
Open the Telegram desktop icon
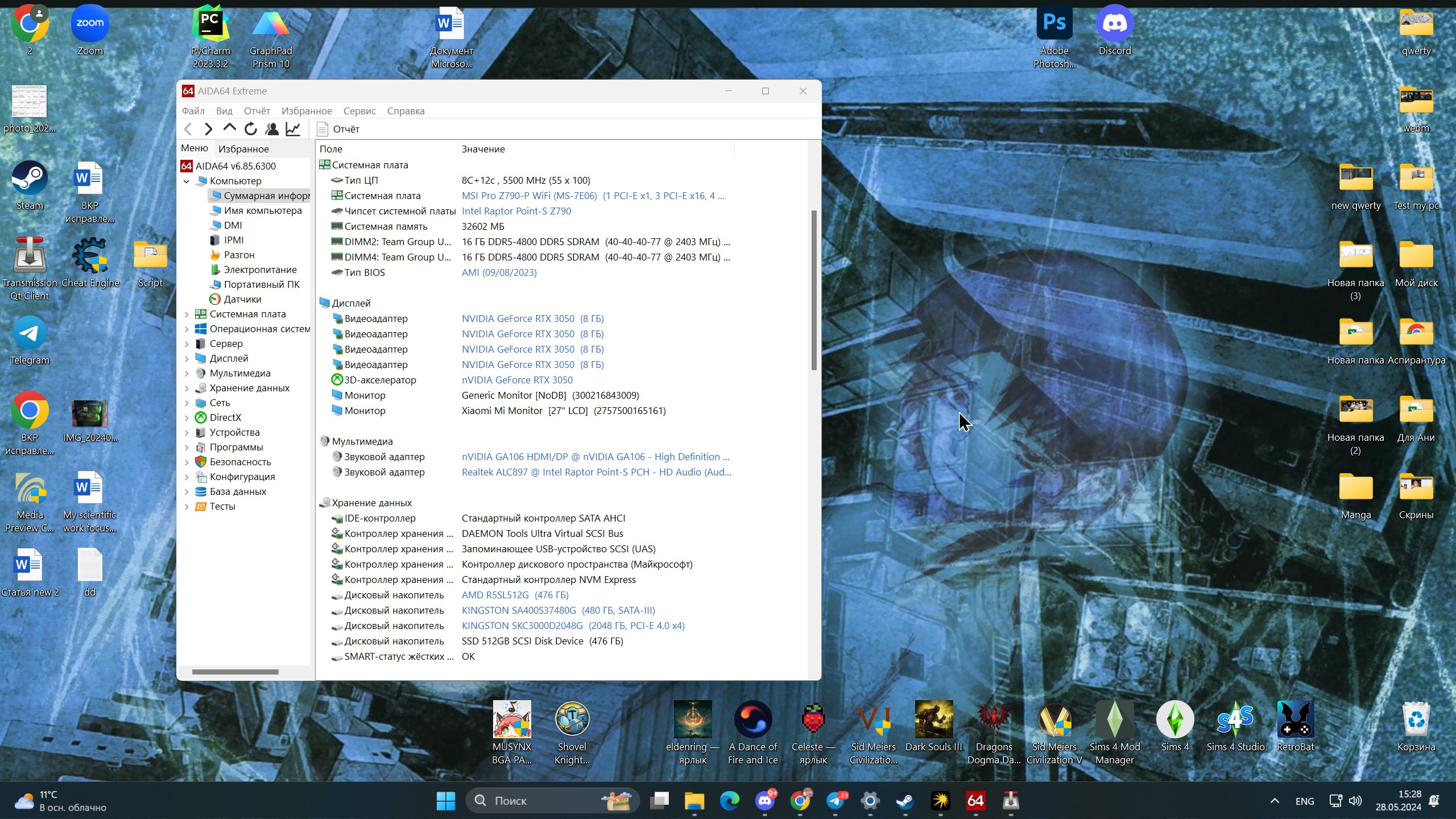[30, 341]
